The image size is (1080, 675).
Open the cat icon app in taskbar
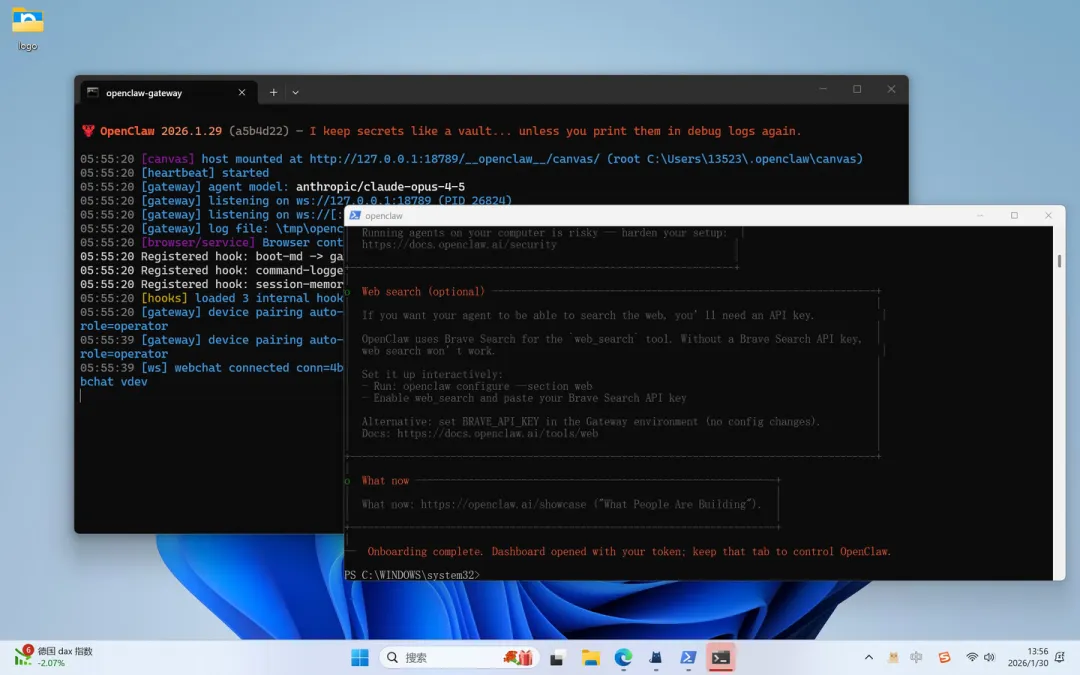(x=656, y=658)
